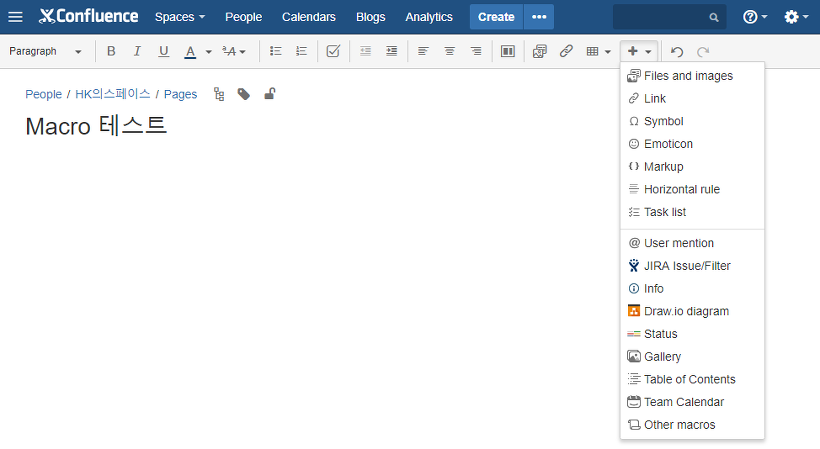Select the Status macro
The width and height of the screenshot is (820, 449).
692,334
